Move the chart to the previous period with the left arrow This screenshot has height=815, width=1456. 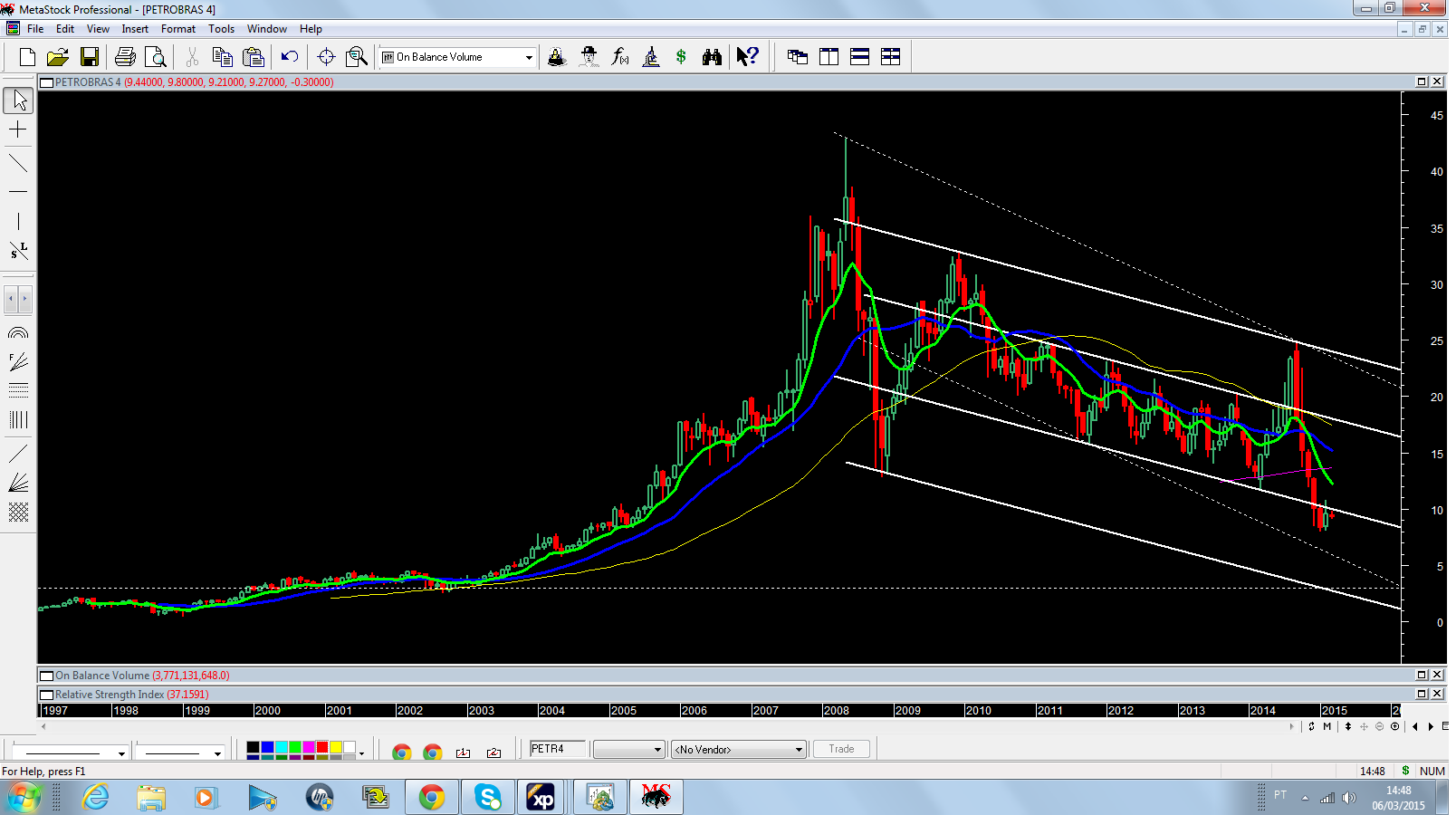coord(1415,726)
